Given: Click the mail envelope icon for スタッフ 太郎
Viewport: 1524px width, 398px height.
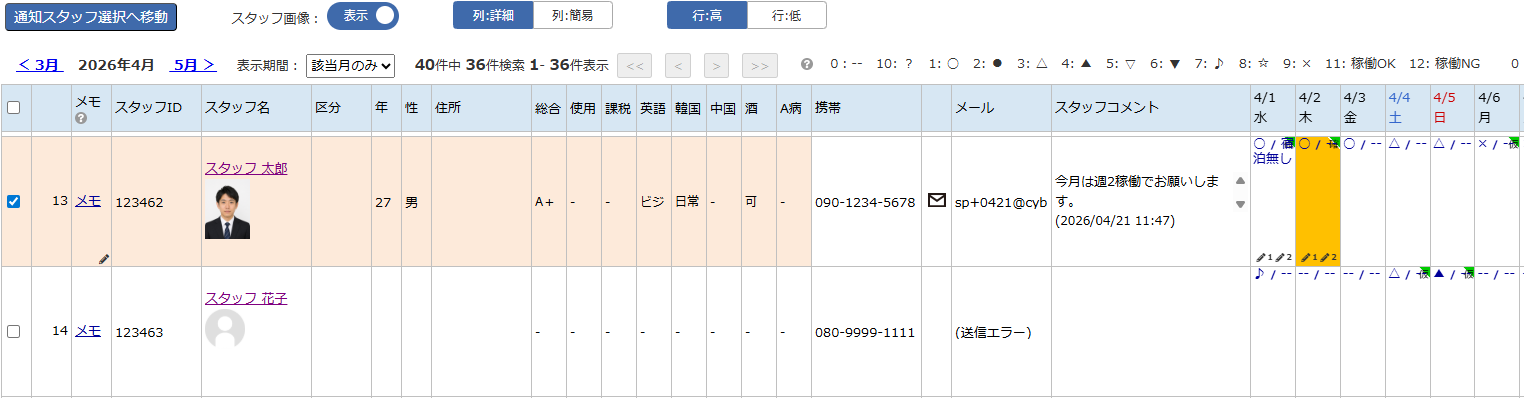Looking at the screenshot, I should [x=937, y=200].
